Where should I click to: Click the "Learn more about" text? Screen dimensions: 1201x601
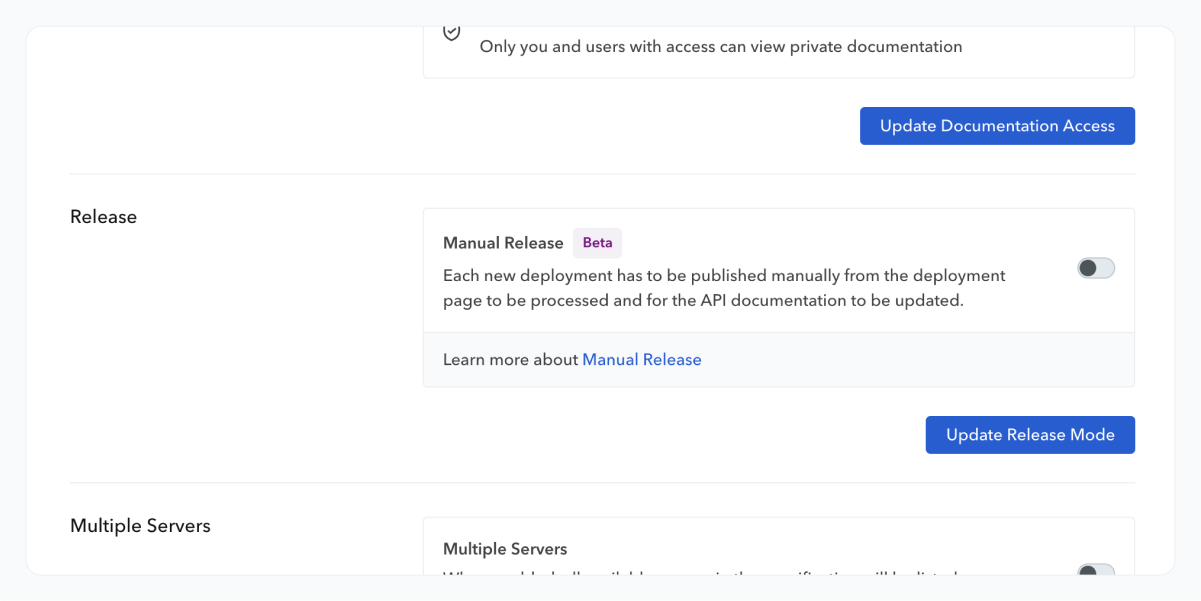511,360
